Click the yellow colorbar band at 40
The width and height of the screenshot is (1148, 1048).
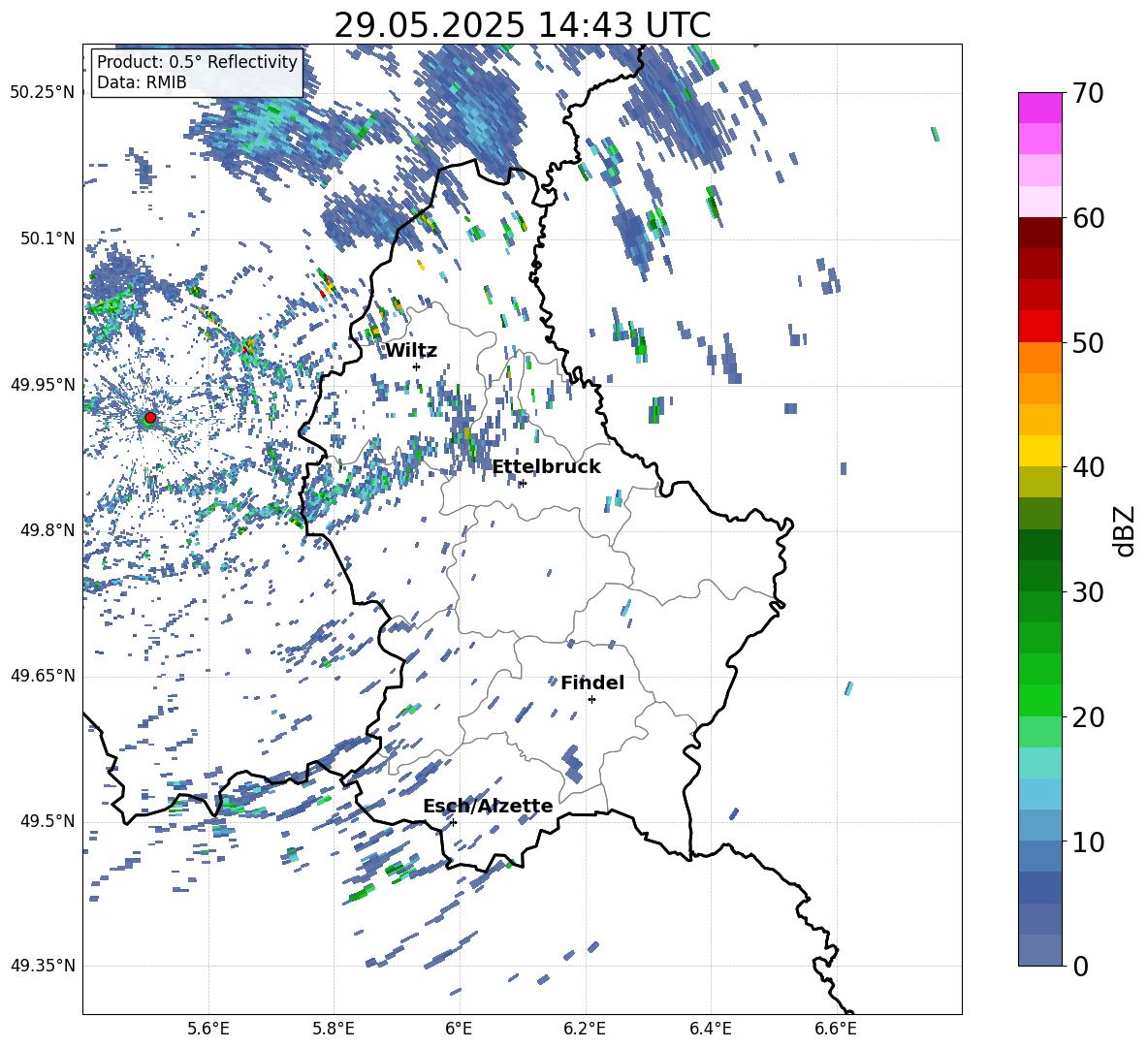(1039, 451)
